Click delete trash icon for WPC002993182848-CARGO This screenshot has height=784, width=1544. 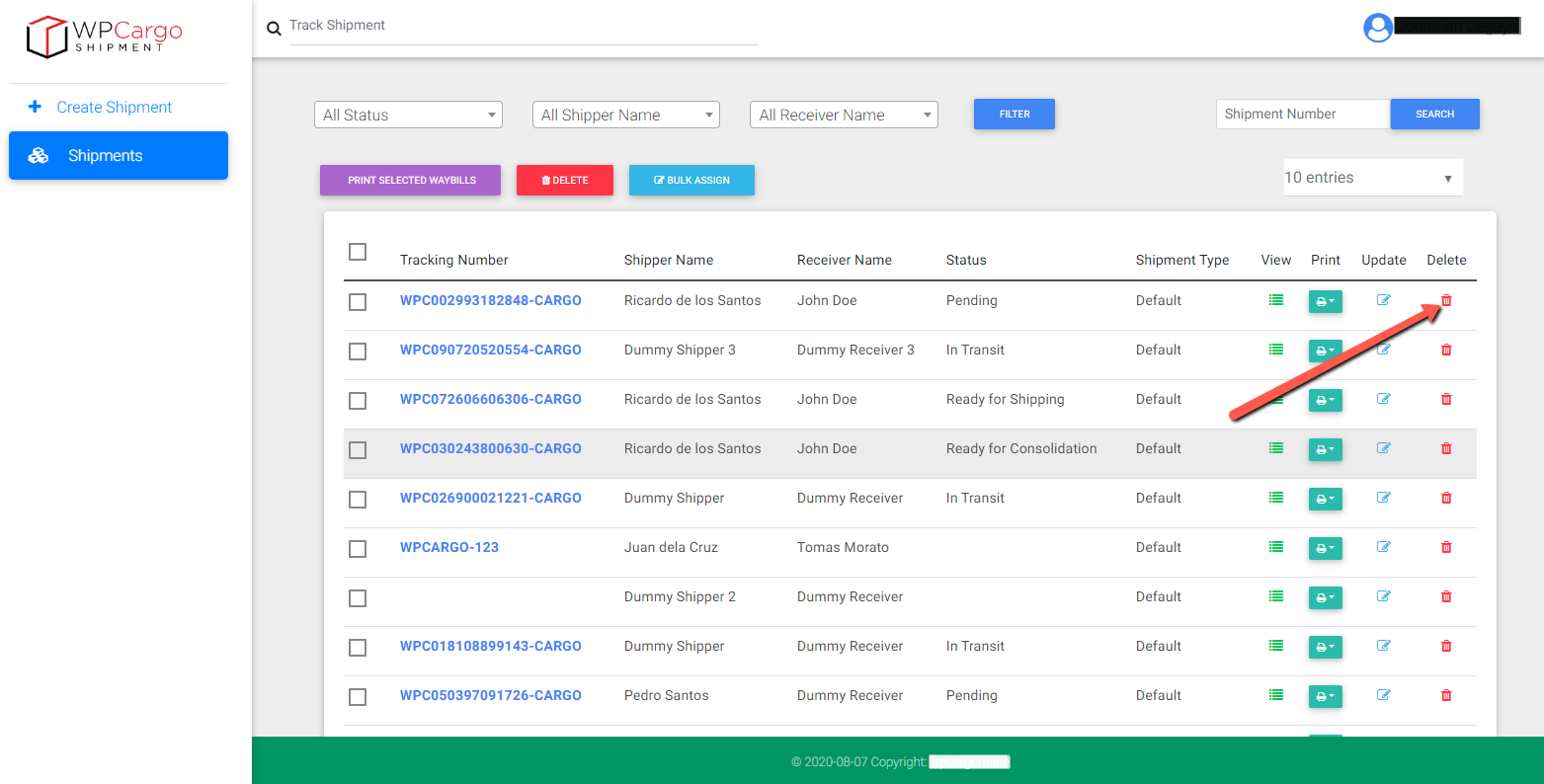coord(1446,300)
